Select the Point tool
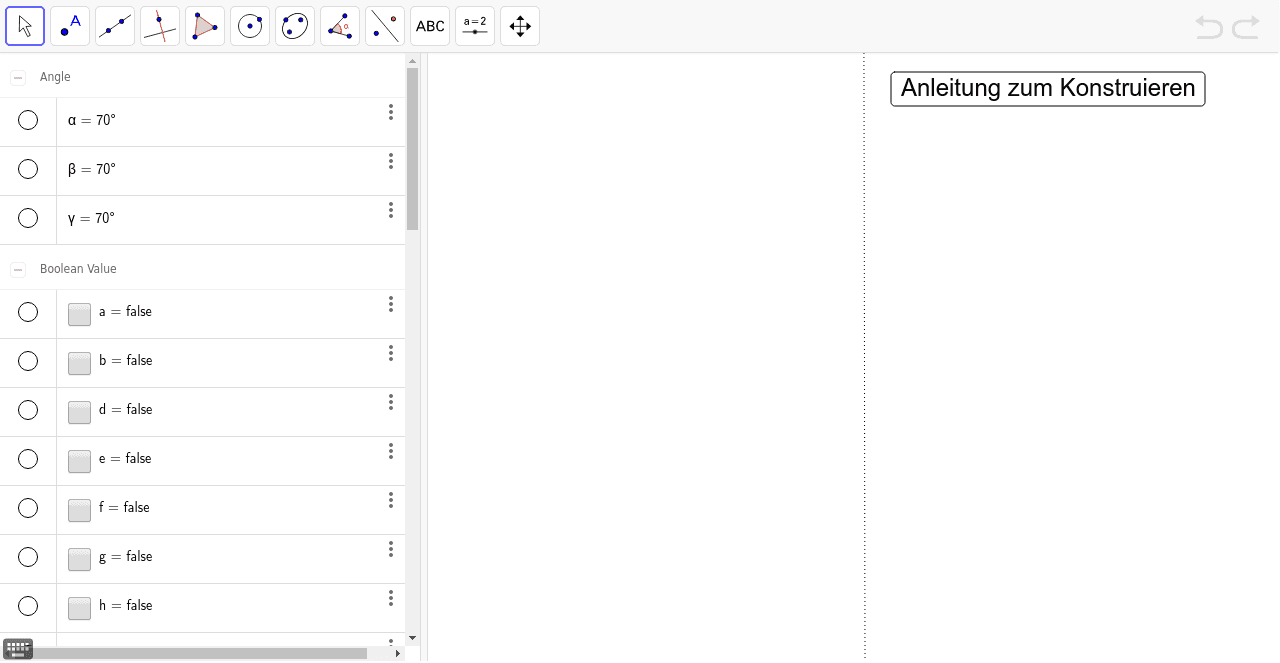The image size is (1280, 663). [x=70, y=26]
